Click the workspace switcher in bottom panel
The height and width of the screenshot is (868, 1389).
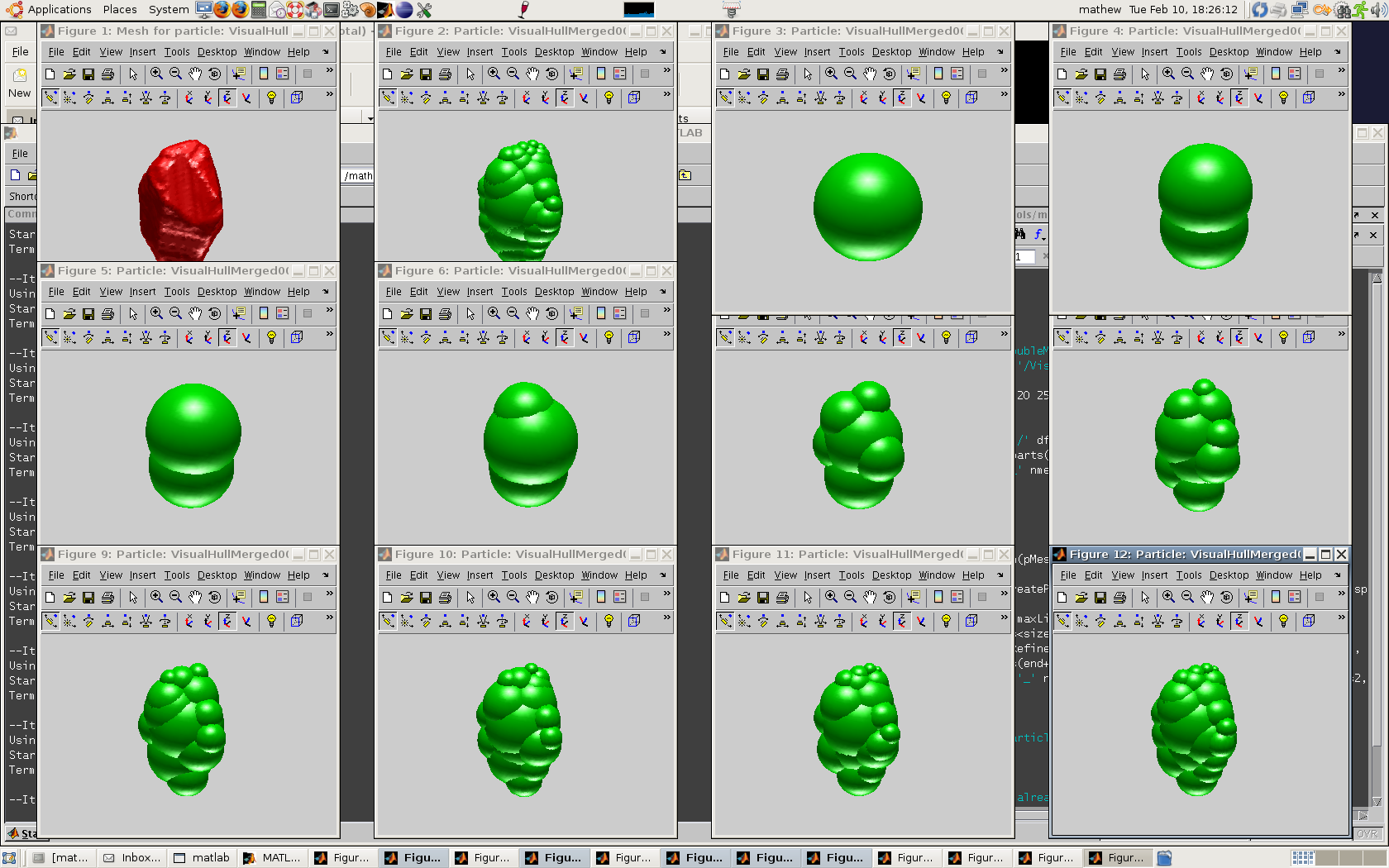[x=1303, y=858]
